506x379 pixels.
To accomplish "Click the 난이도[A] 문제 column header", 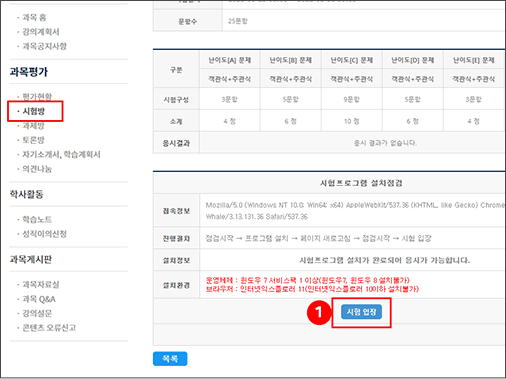I will [x=230, y=60].
